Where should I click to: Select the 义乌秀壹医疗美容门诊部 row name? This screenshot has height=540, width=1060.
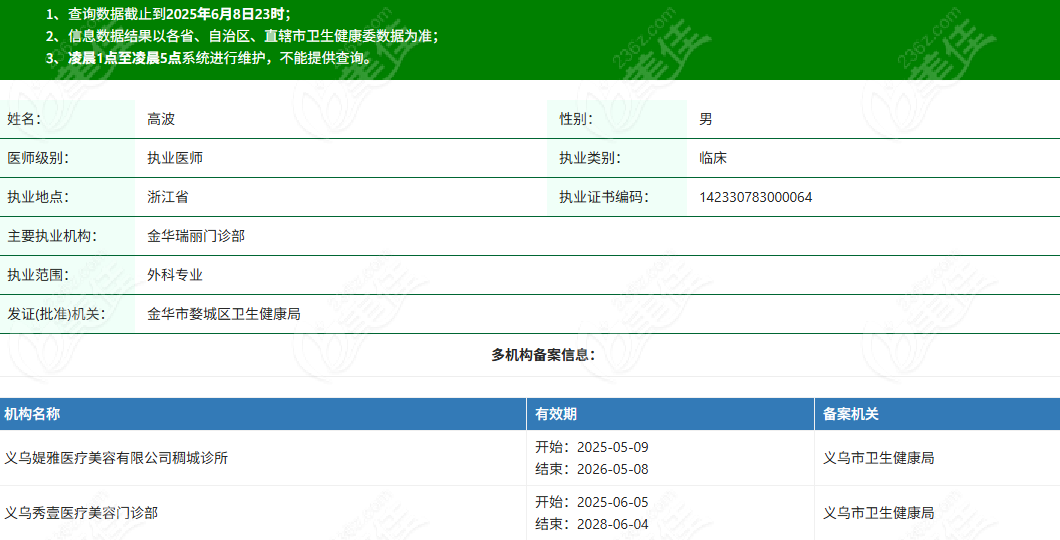point(81,513)
